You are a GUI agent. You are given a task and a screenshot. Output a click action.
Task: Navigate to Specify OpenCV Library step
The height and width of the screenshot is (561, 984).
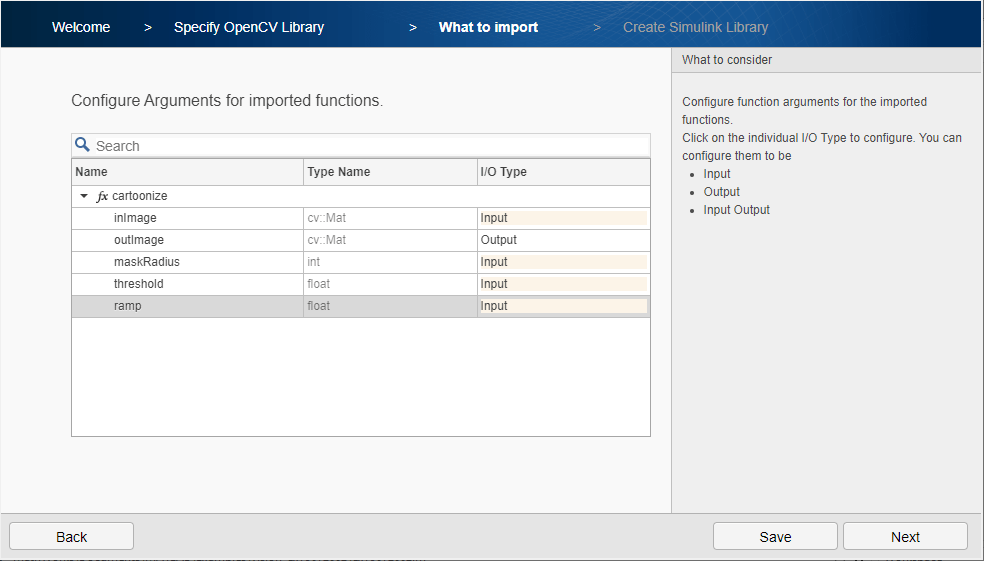click(x=249, y=27)
